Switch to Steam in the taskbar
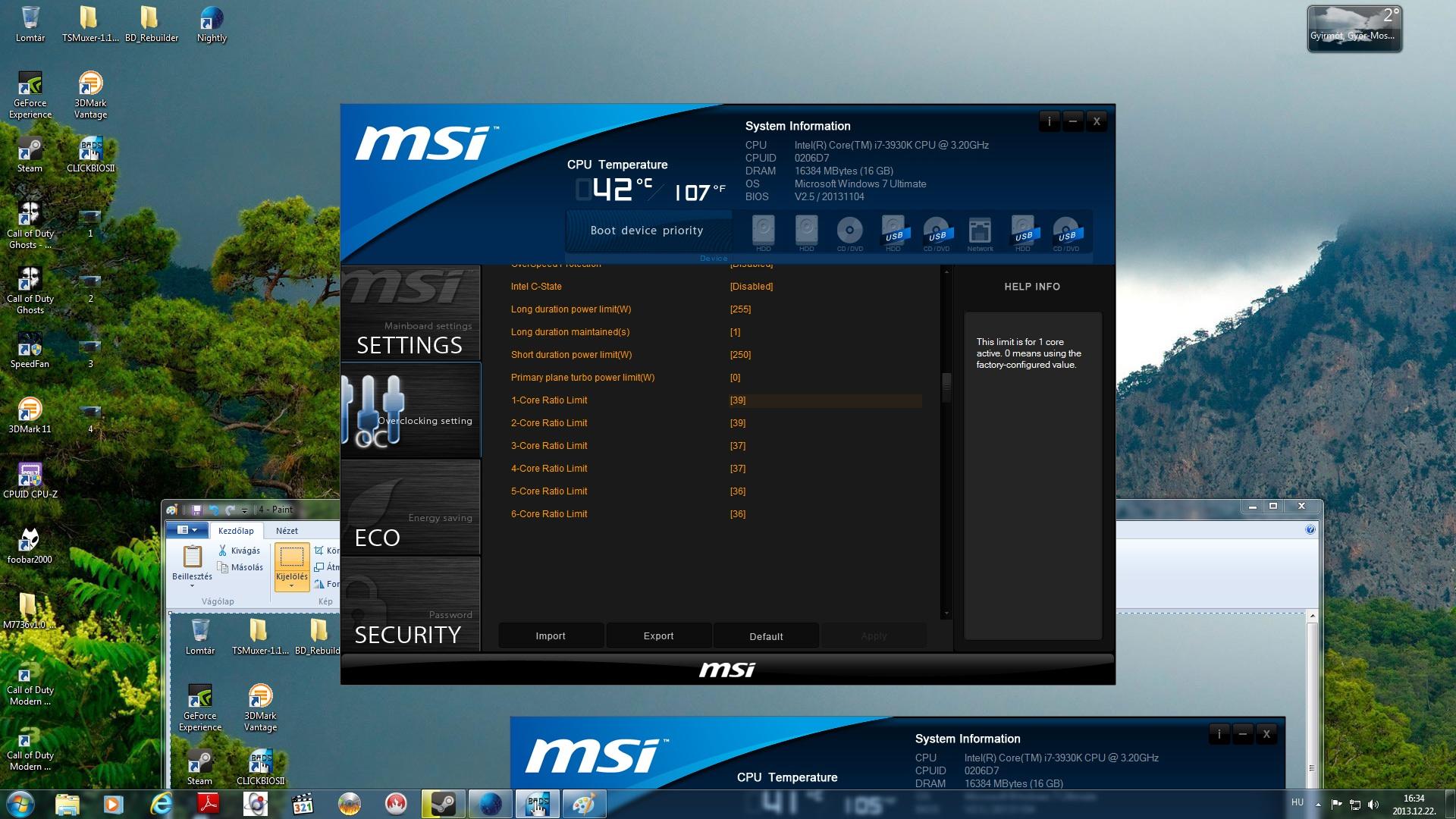1456x819 pixels. [x=443, y=804]
